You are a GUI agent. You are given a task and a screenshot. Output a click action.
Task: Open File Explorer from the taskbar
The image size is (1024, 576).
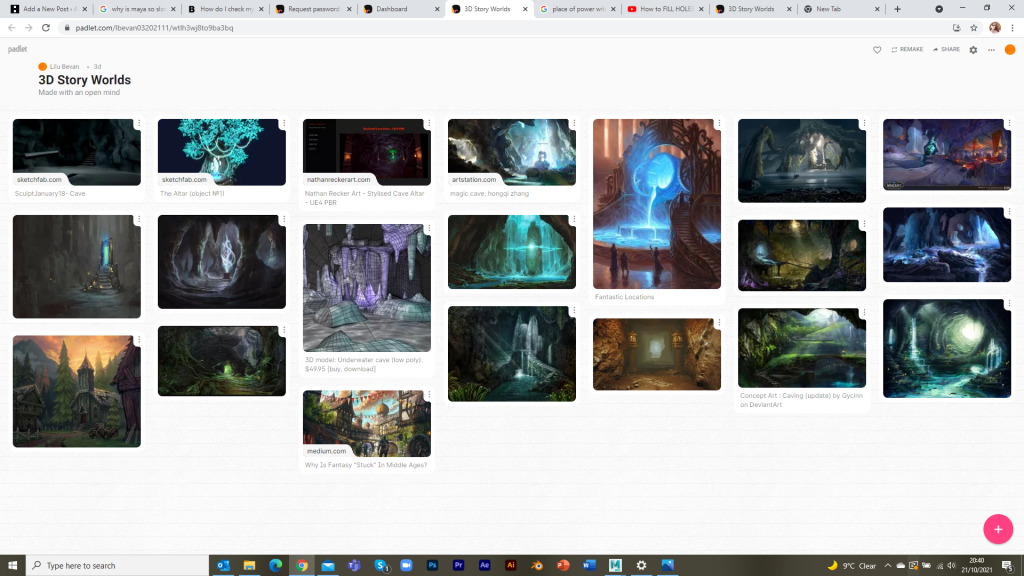[249, 566]
